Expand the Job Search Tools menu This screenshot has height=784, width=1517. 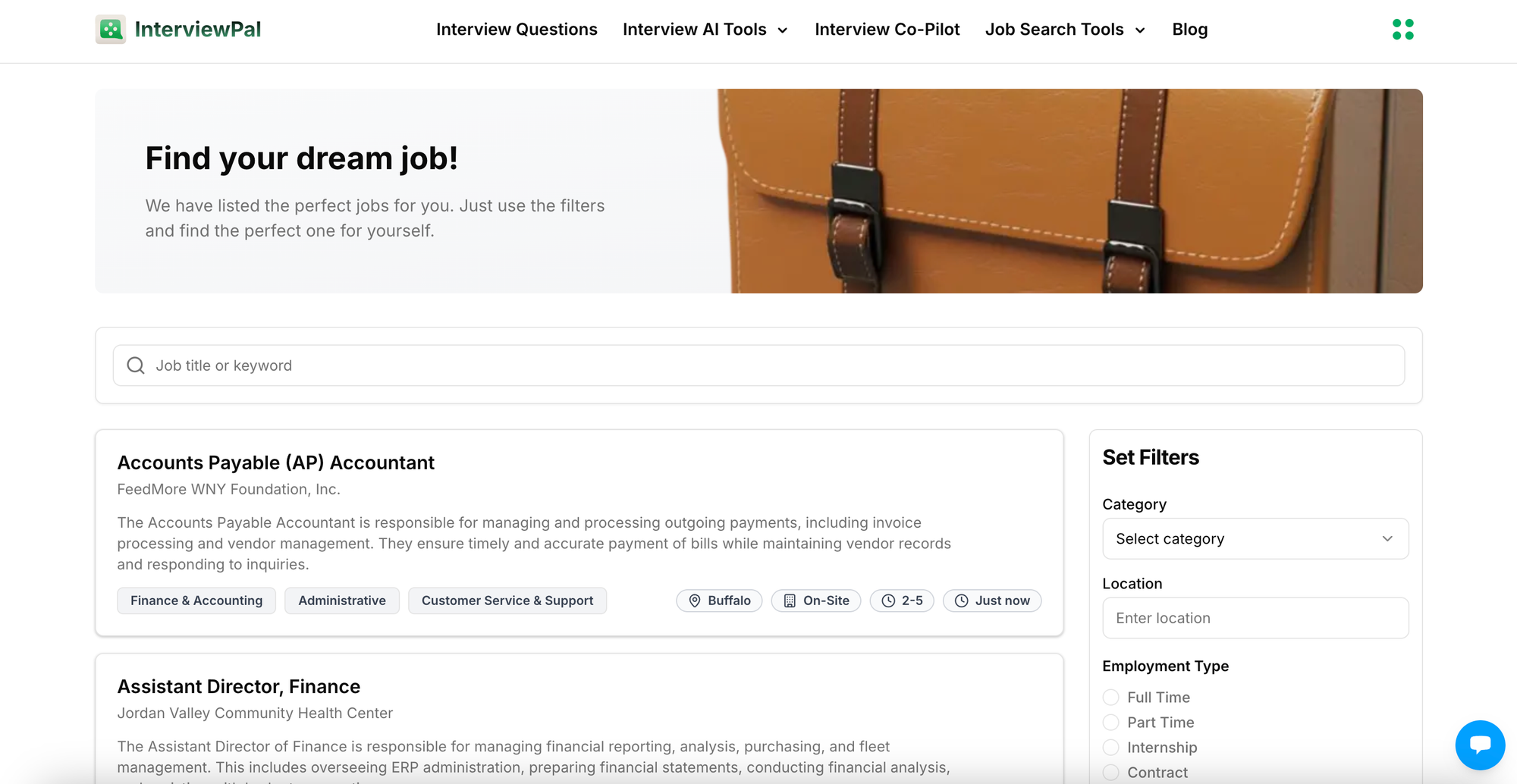click(x=1054, y=29)
